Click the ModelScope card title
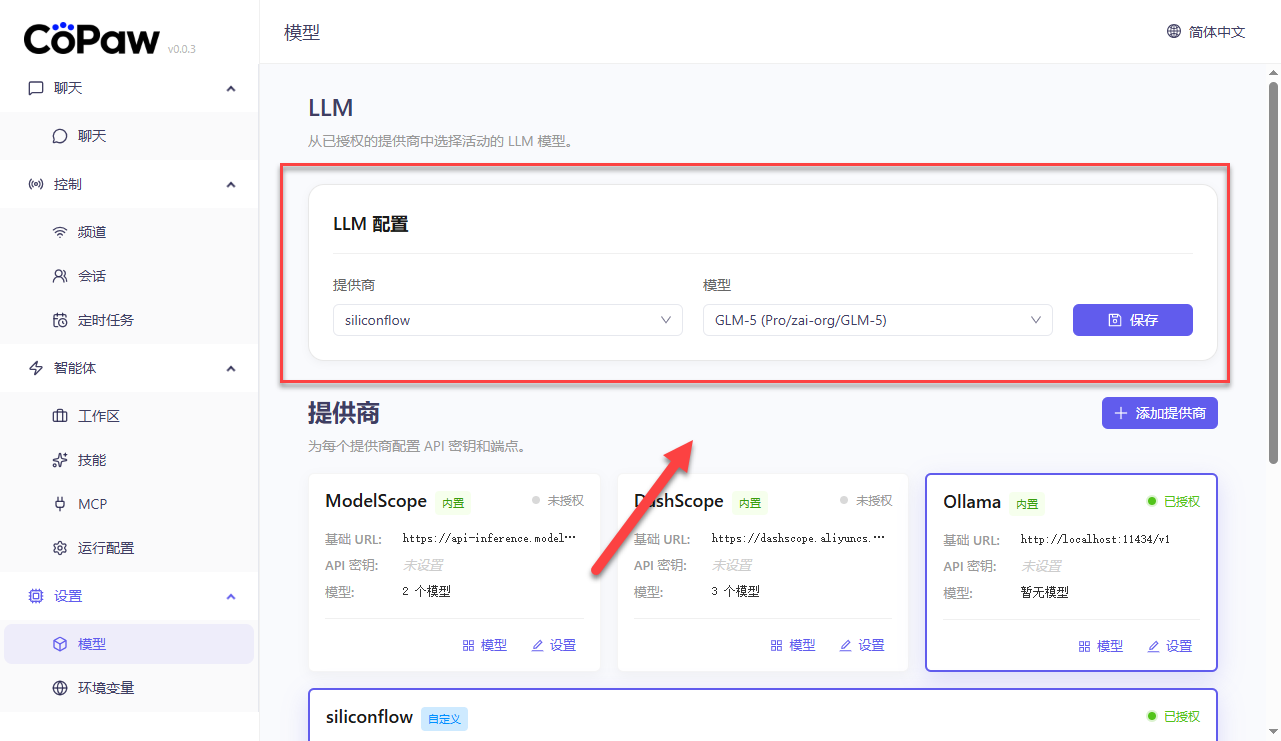This screenshot has width=1281, height=741. (x=376, y=501)
